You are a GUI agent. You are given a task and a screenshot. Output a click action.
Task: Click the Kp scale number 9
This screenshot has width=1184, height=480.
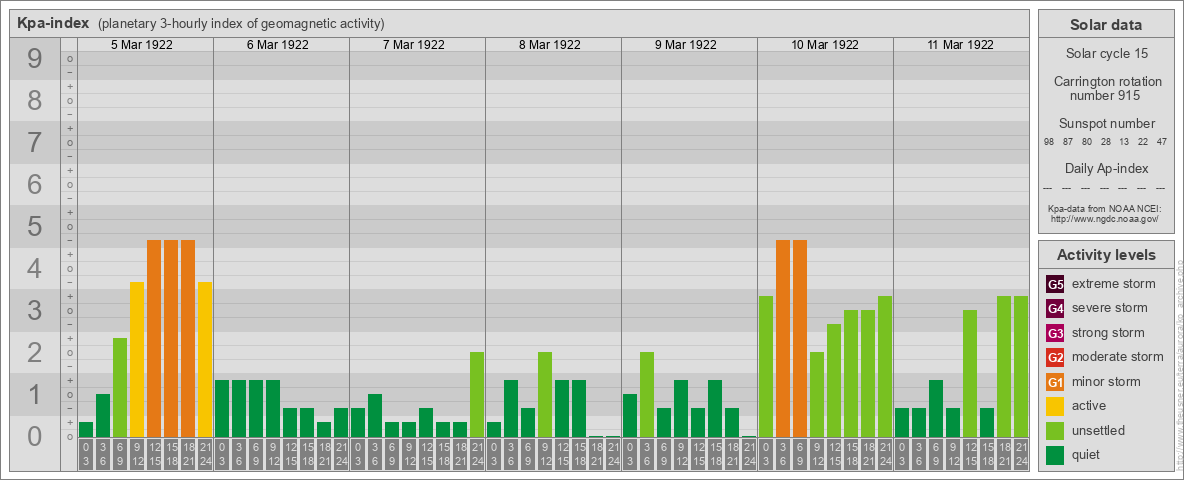(35, 59)
